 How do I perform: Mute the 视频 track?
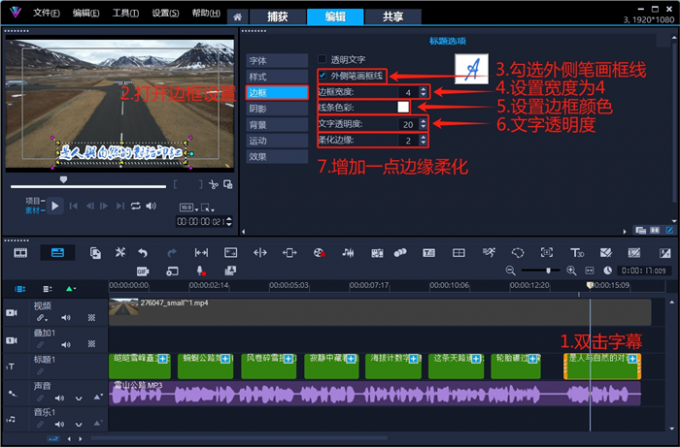(65, 318)
